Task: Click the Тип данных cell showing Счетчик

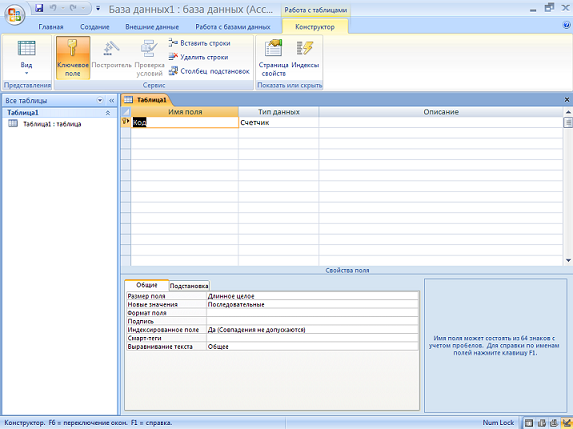Action: (278, 122)
